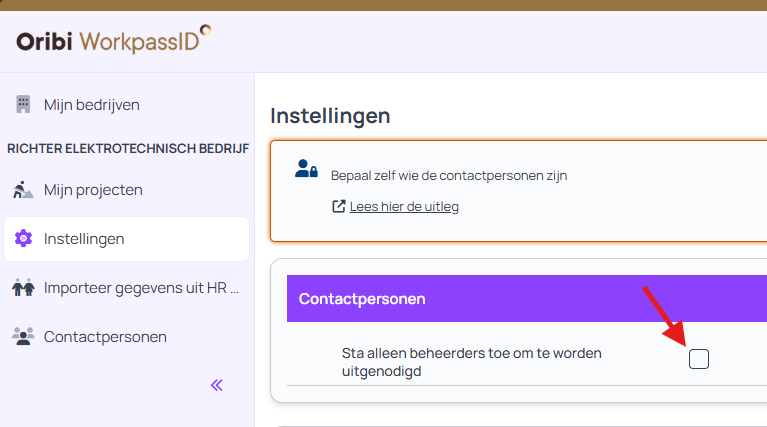Collapse the sidebar with double chevron
The height and width of the screenshot is (427, 767).
217,385
